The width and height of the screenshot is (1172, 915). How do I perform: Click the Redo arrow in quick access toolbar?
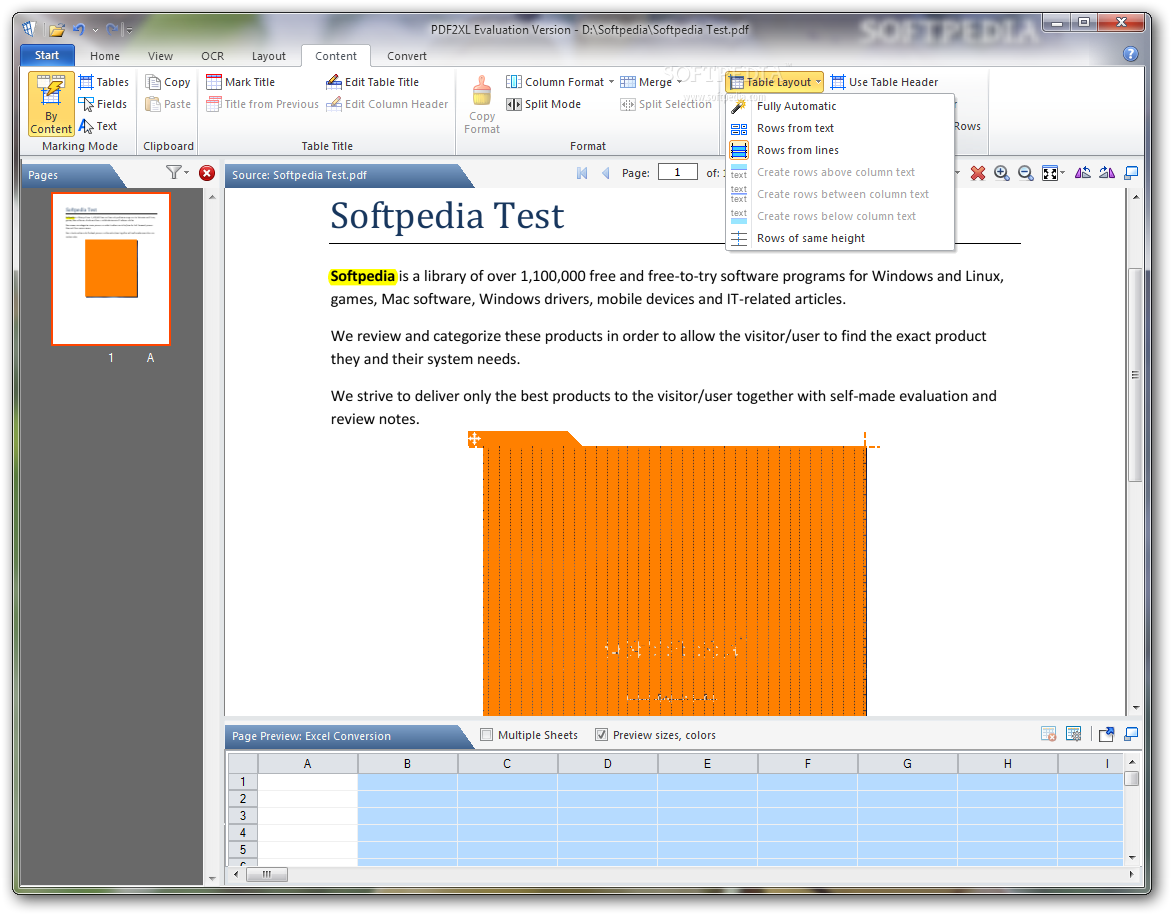click(x=112, y=30)
